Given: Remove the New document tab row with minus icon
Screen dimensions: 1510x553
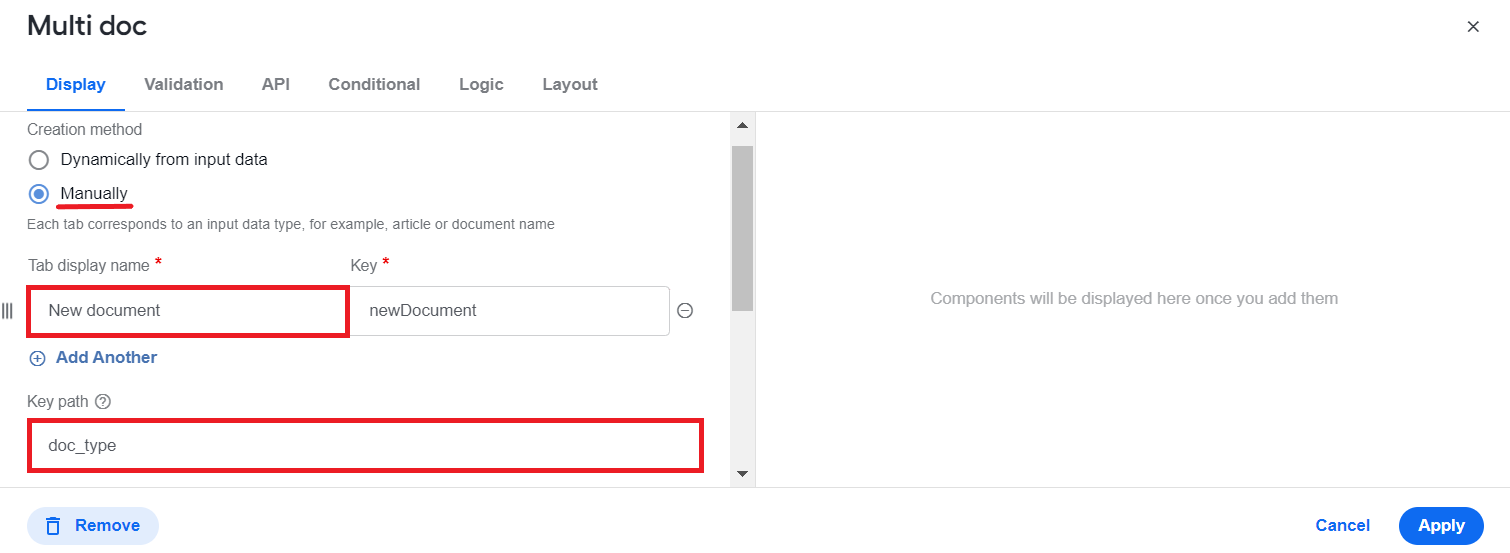Looking at the screenshot, I should 685,310.
